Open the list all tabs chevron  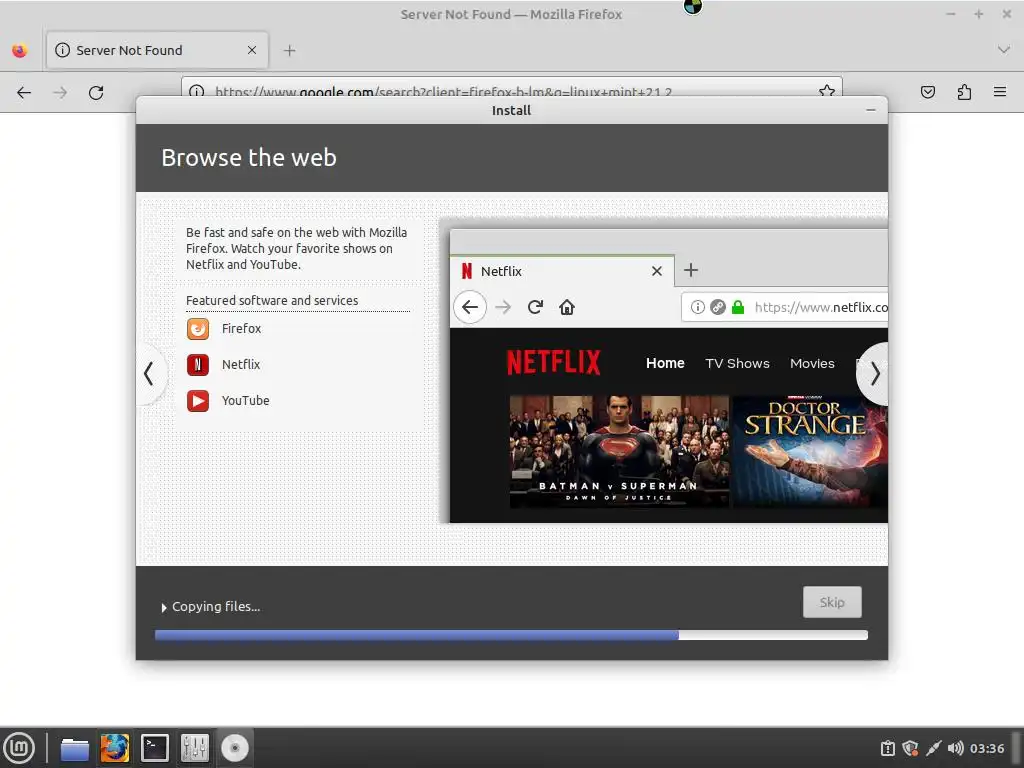tap(1004, 50)
